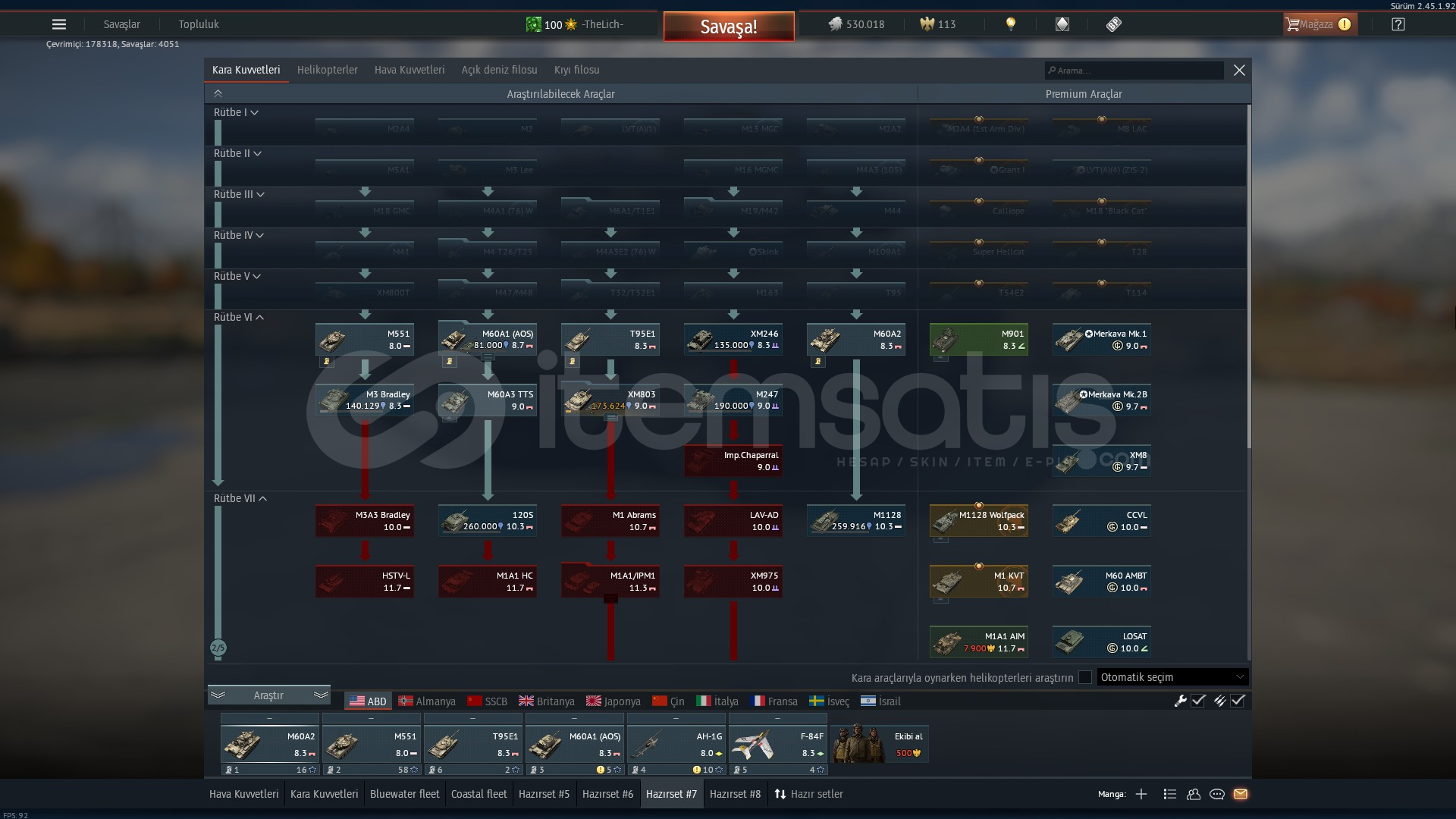Collapse the Rütbe III rank row

point(239,194)
